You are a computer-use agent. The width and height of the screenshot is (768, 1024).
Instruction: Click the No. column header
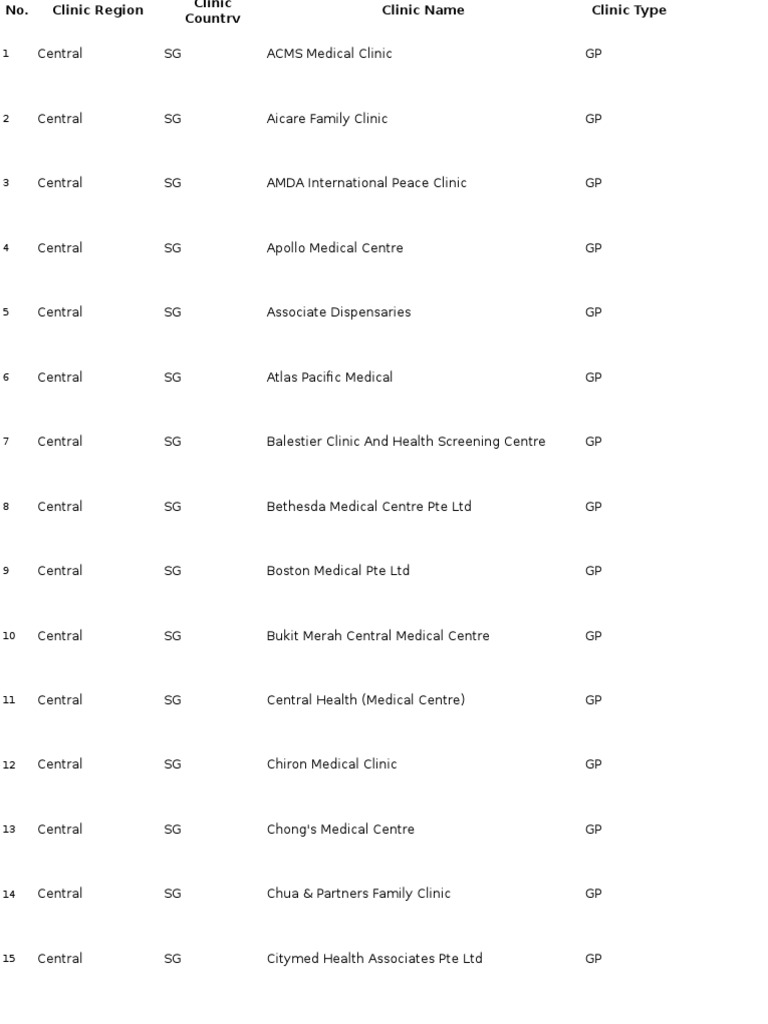[17, 11]
